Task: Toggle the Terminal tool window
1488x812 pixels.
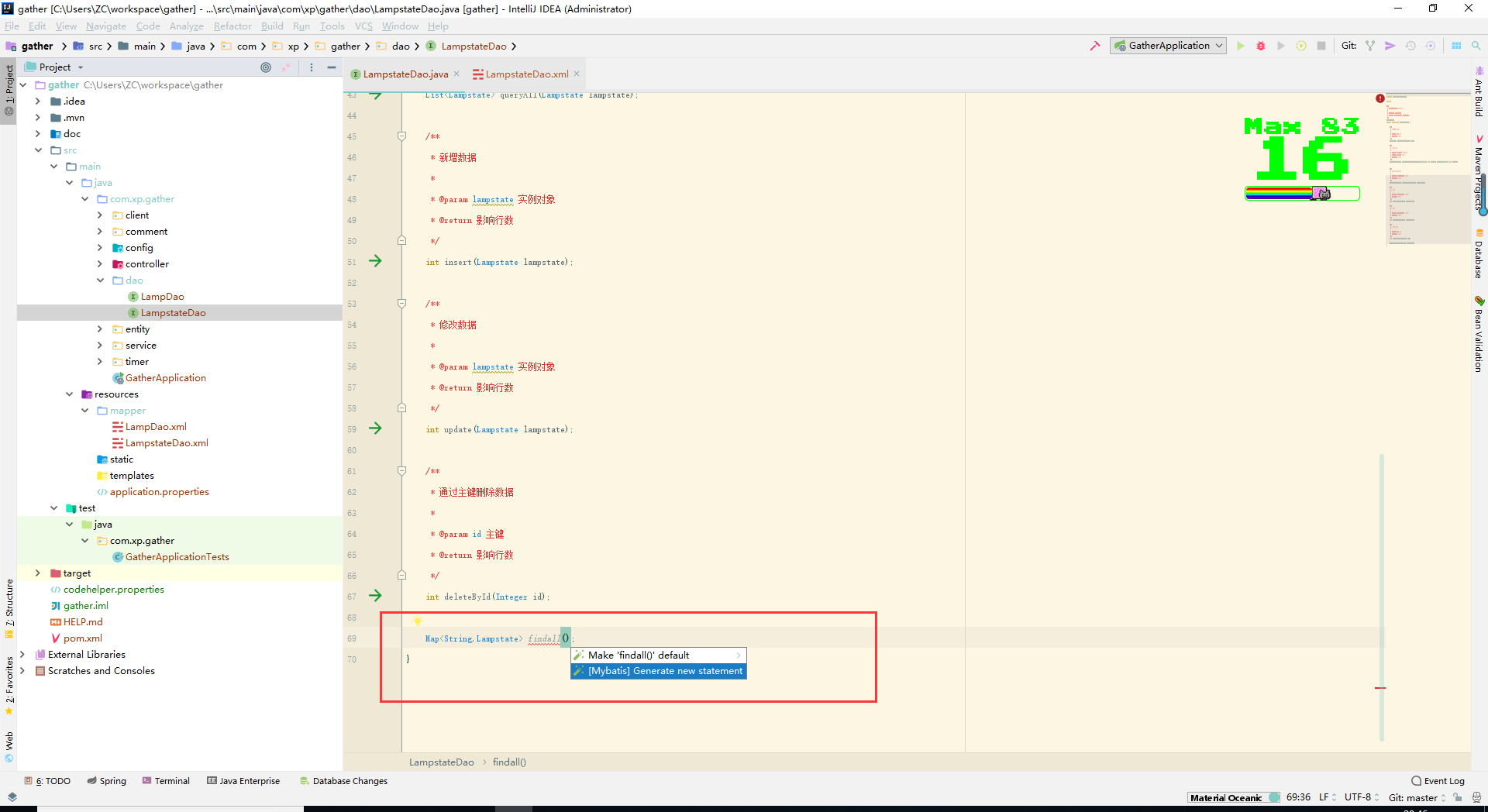Action: pos(166,781)
